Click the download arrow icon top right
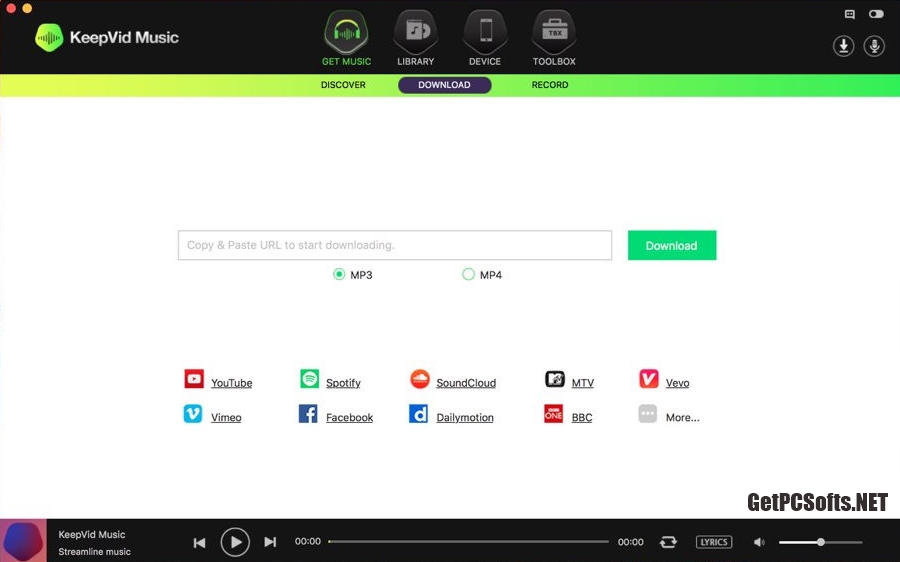Screen dimensions: 900x562 coord(843,46)
